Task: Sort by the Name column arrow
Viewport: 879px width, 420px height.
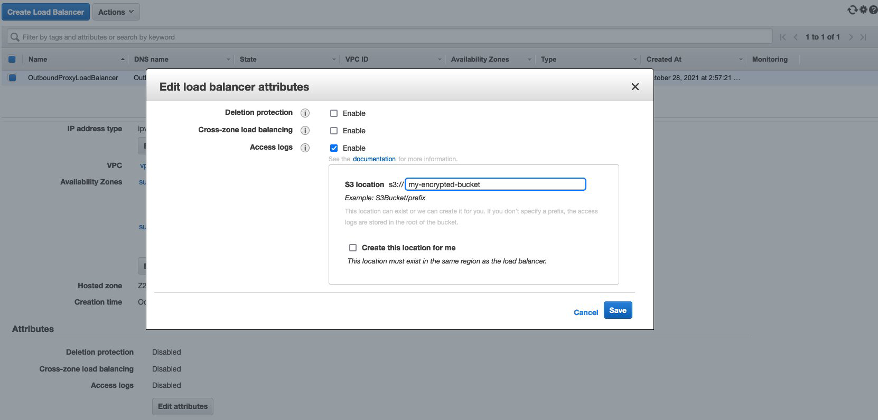Action: pos(123,59)
